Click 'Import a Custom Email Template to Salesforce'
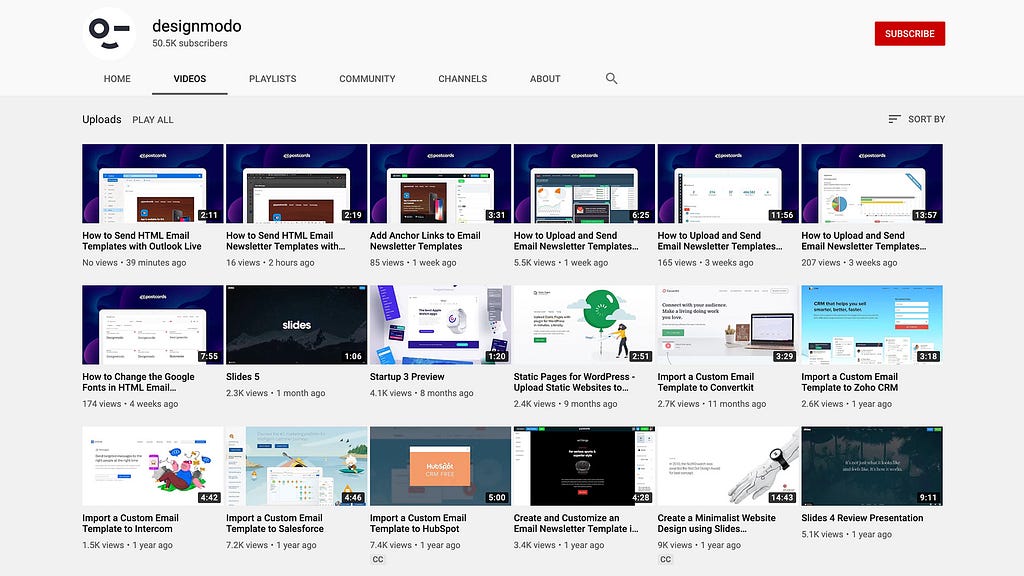Image resolution: width=1024 pixels, height=576 pixels. (275, 523)
